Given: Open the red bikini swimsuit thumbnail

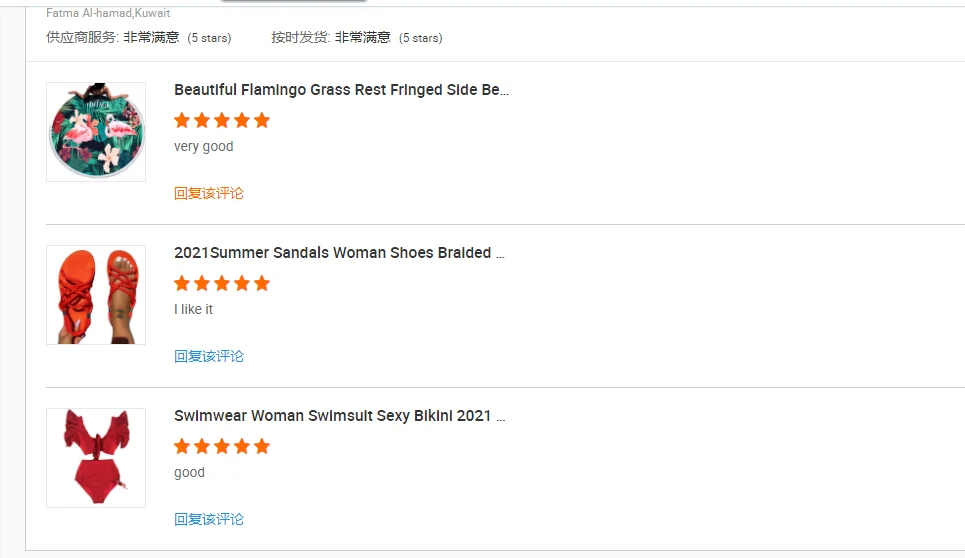Looking at the screenshot, I should click(x=96, y=458).
